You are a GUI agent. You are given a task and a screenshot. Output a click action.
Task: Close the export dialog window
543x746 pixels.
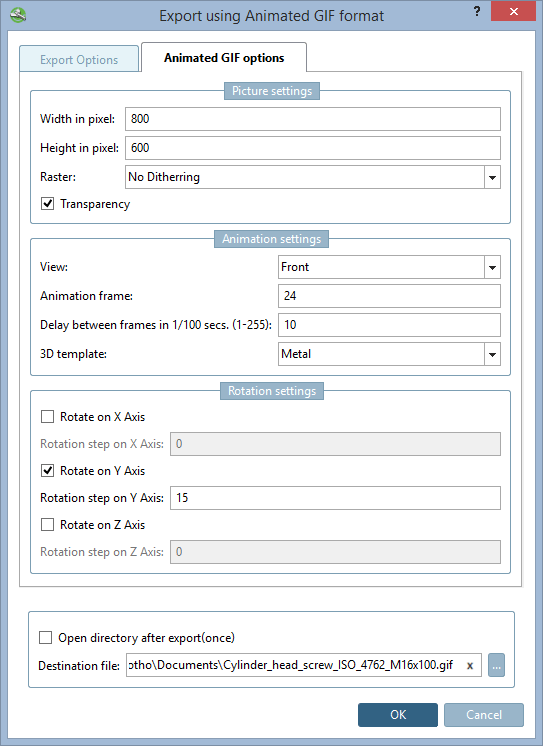(513, 11)
